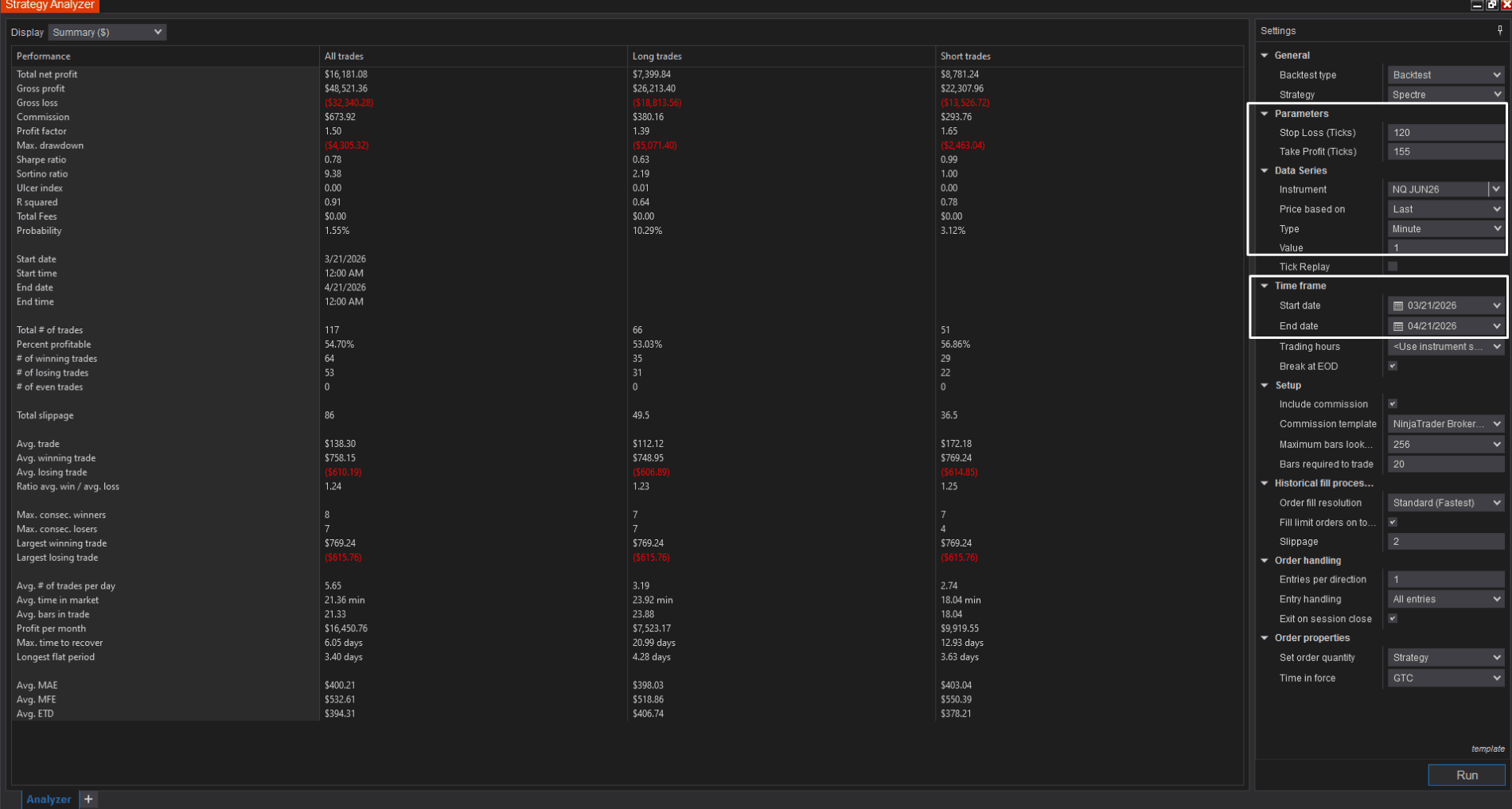Image resolution: width=1512 pixels, height=809 pixels.
Task: Toggle the Exit on session close checkbox
Action: click(1393, 618)
